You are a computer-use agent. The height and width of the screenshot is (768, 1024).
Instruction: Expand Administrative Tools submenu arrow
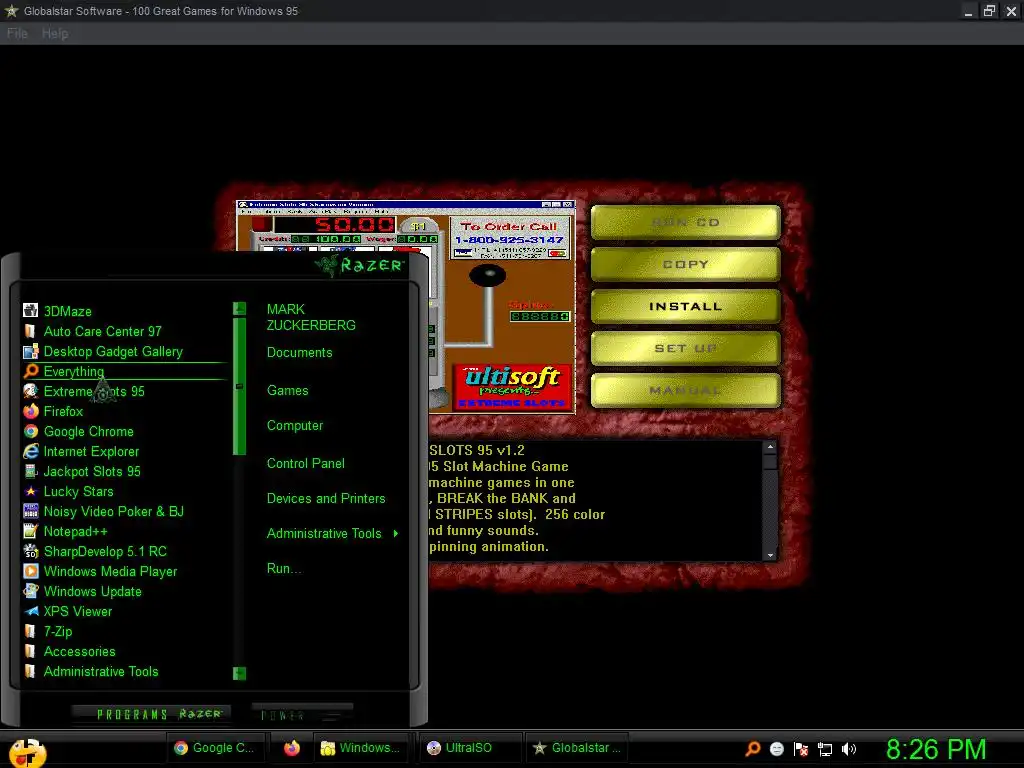(396, 534)
